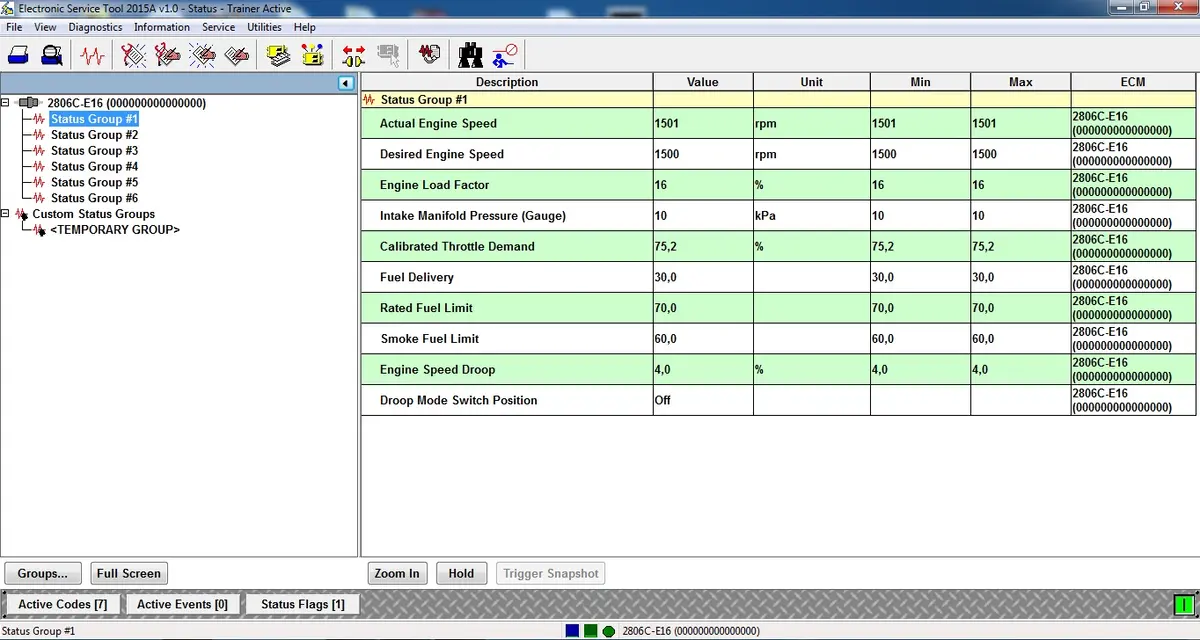Open Active Events toolbar icon
The image size is (1200, 640).
(202, 54)
